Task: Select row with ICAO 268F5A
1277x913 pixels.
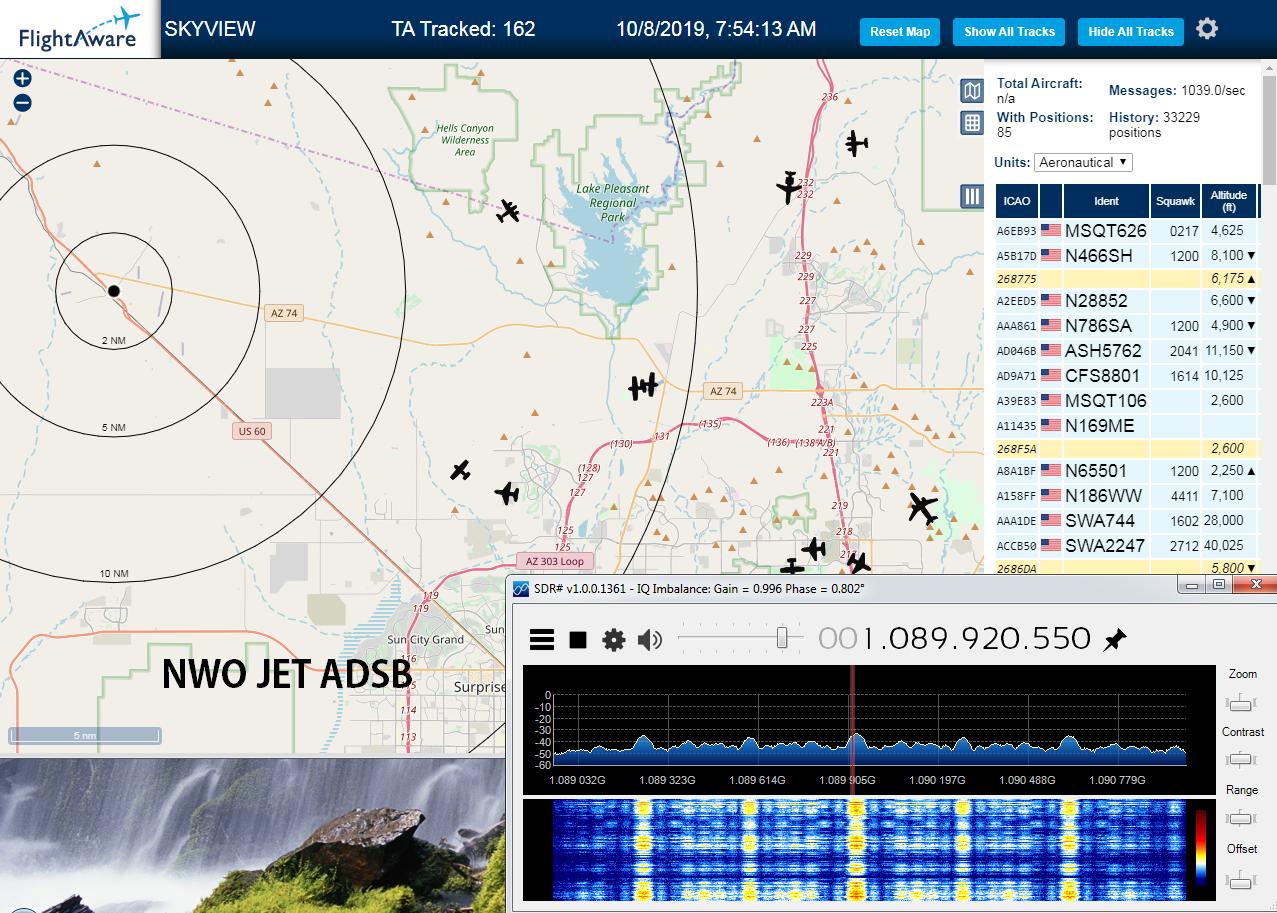Action: [x=1126, y=449]
